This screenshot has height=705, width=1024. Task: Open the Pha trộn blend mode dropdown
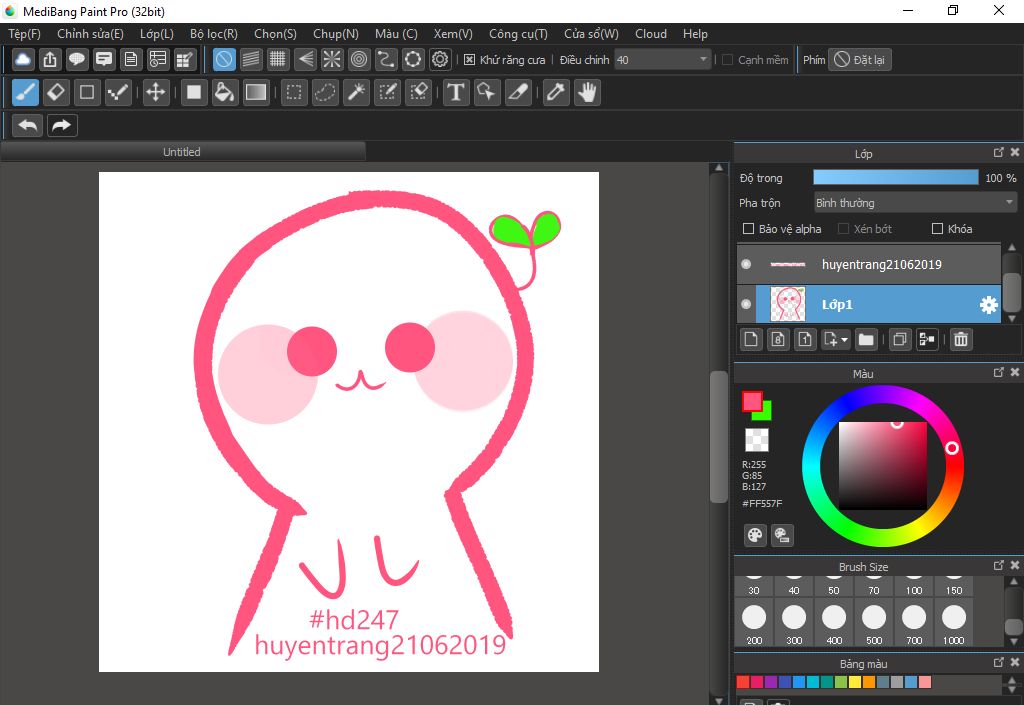pos(914,203)
